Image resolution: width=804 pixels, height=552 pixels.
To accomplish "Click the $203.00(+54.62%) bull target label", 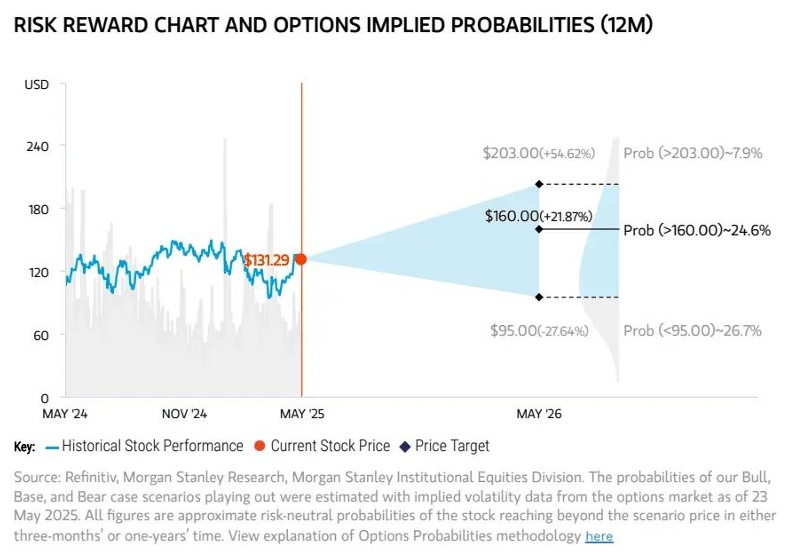I will (x=538, y=153).
